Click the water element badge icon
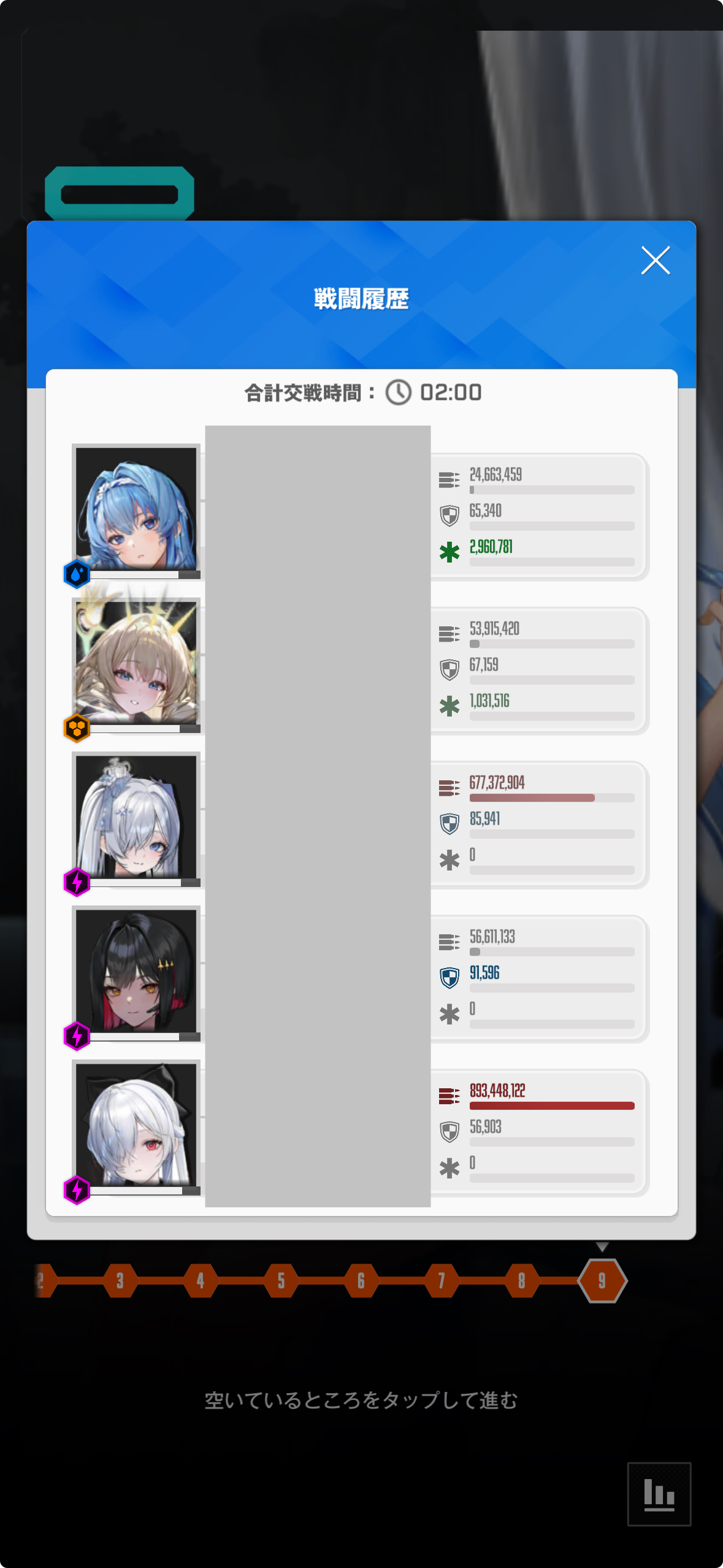The width and height of the screenshot is (723, 1568). tap(77, 574)
